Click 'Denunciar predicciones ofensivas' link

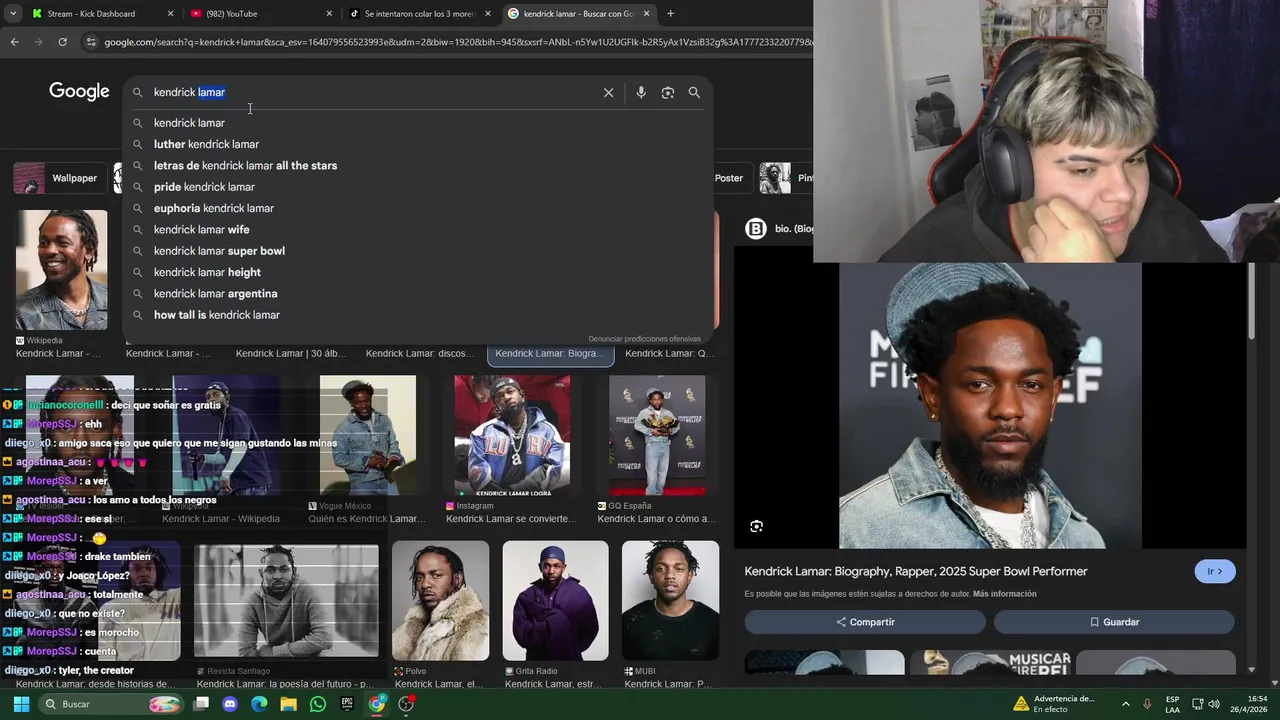coord(644,339)
